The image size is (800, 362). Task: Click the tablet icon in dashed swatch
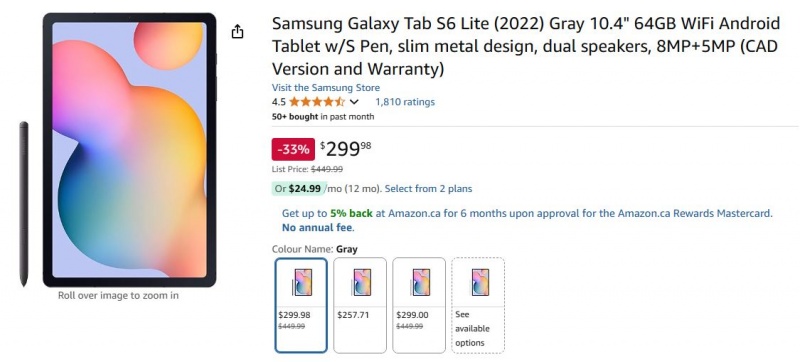click(x=481, y=282)
